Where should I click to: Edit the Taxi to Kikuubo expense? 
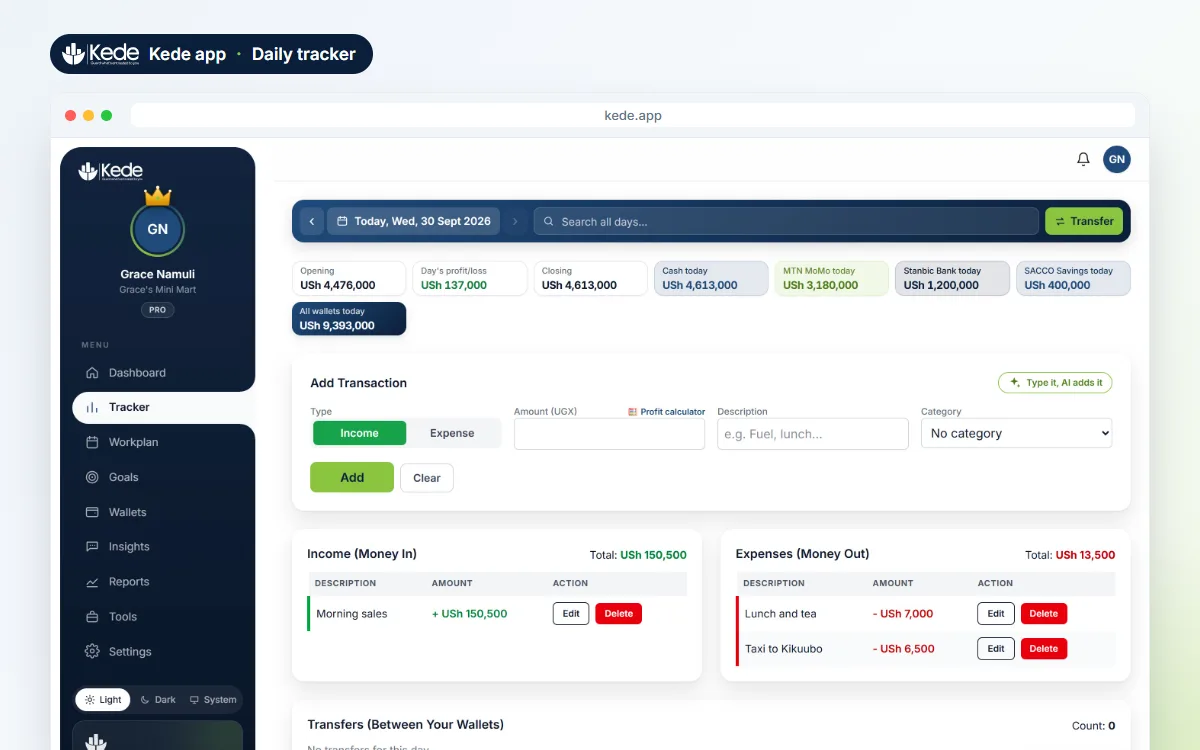click(996, 649)
